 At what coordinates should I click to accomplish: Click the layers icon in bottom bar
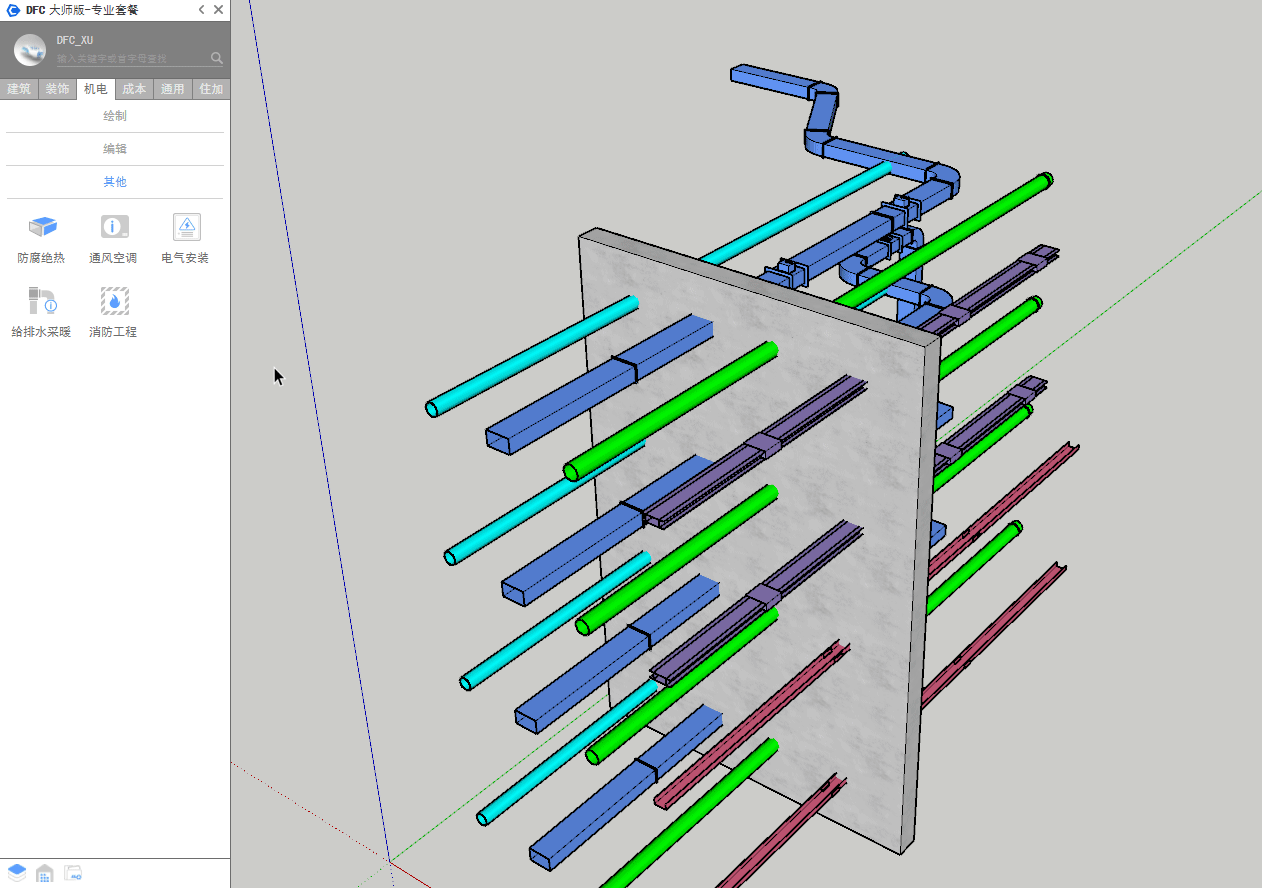click(17, 873)
